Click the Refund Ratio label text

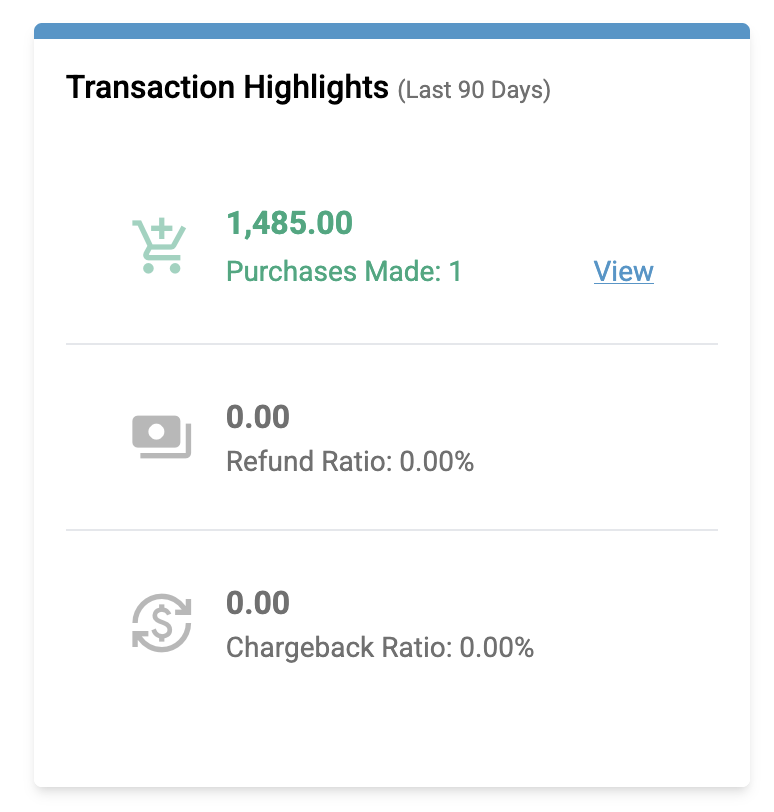[309, 462]
